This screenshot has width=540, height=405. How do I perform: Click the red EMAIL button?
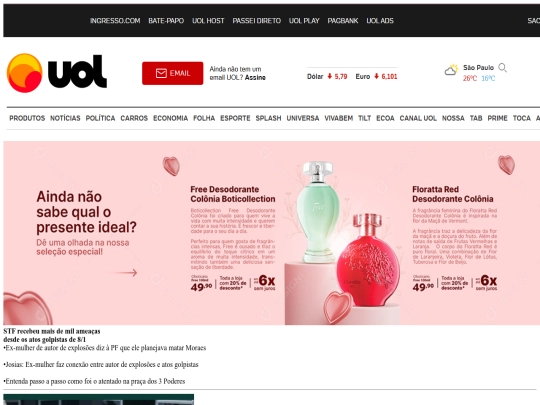(x=173, y=73)
